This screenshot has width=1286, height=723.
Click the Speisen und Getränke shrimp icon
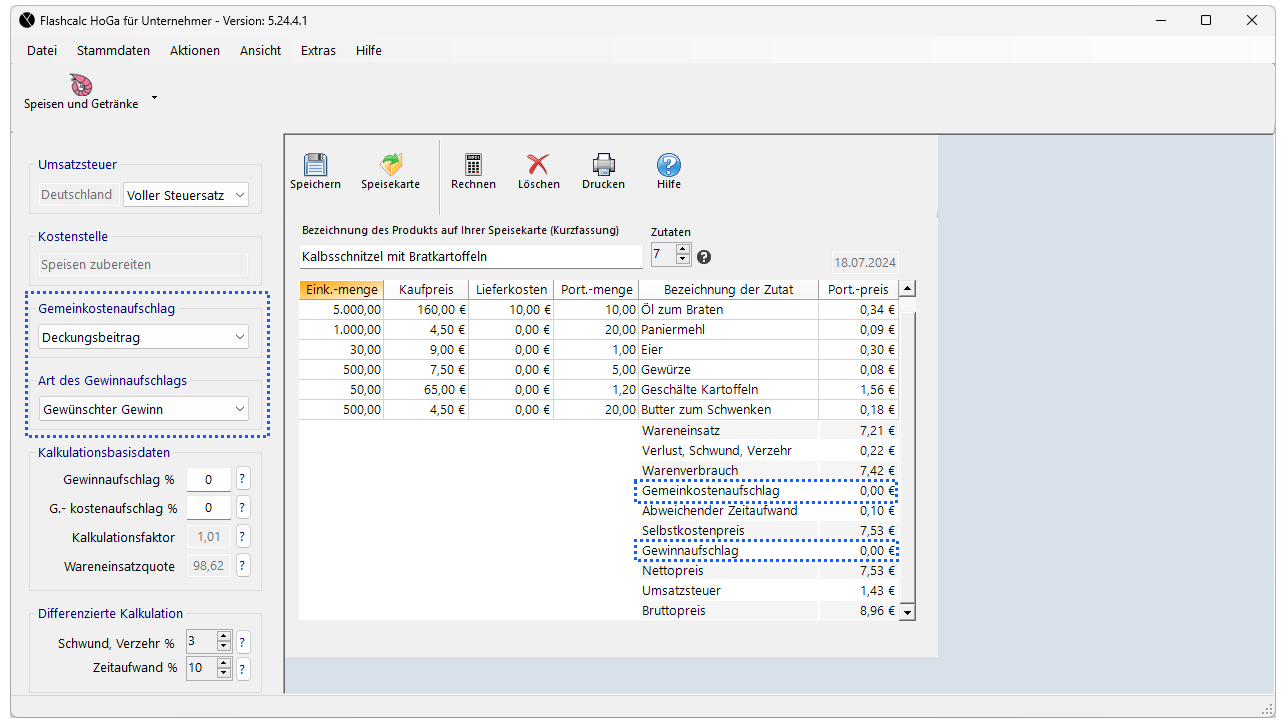tap(81, 85)
